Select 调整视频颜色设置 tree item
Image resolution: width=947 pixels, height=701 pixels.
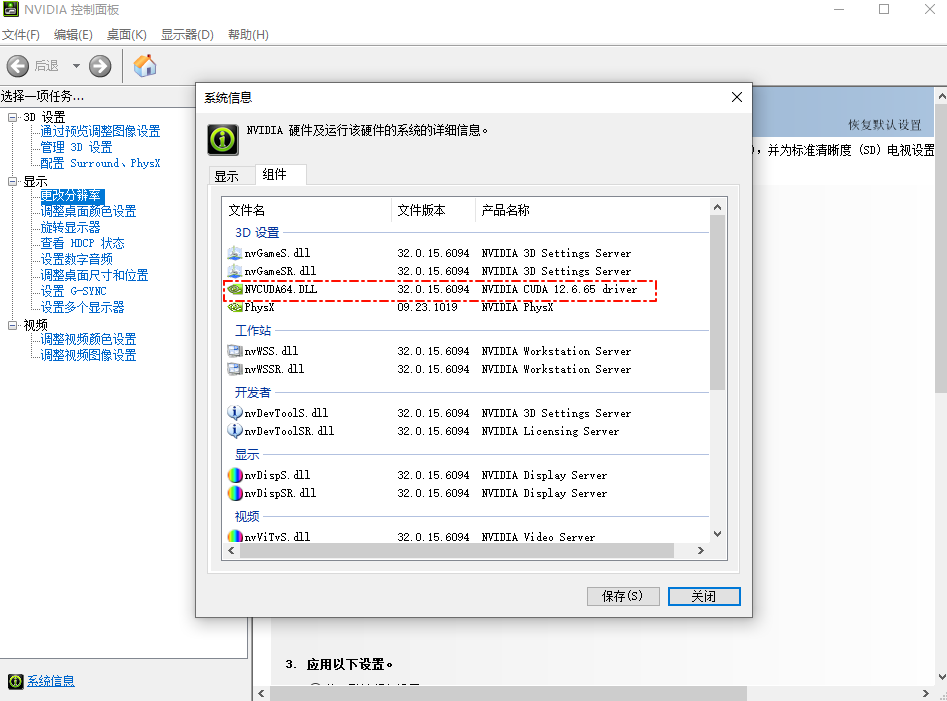coord(88,339)
